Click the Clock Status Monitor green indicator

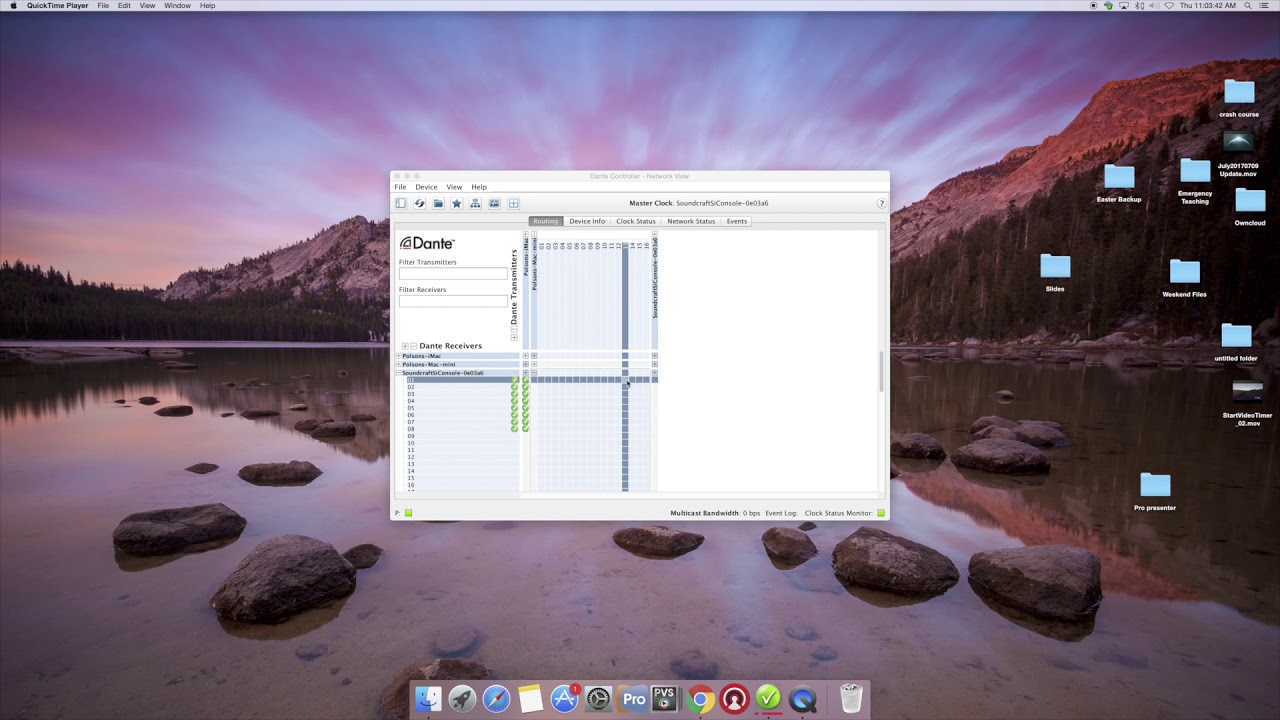point(881,513)
